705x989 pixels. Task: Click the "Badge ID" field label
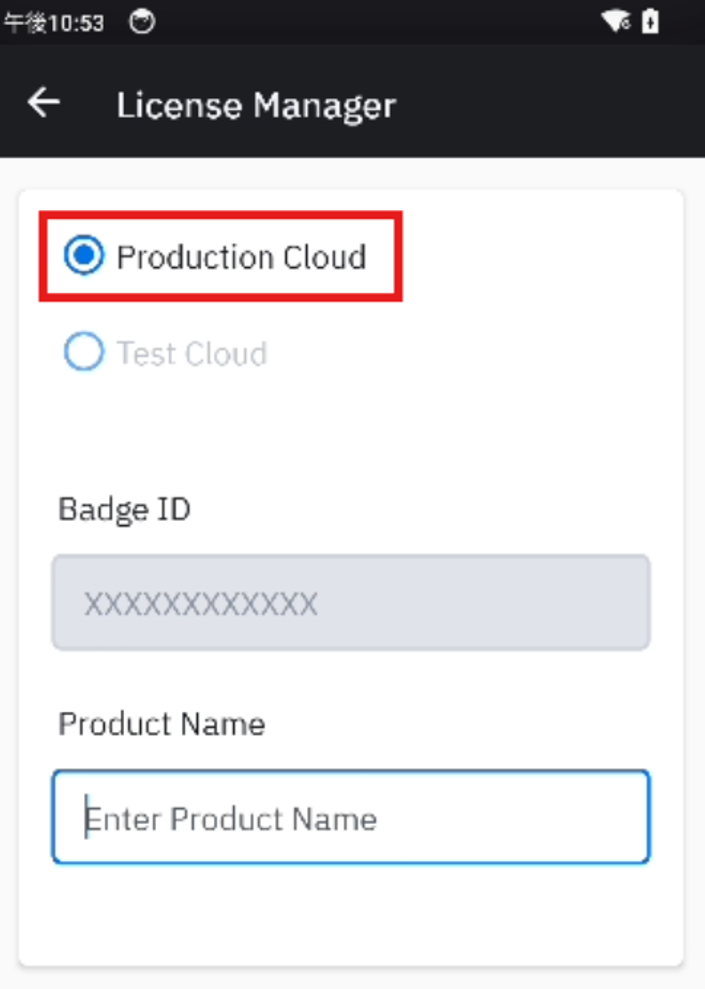point(124,509)
